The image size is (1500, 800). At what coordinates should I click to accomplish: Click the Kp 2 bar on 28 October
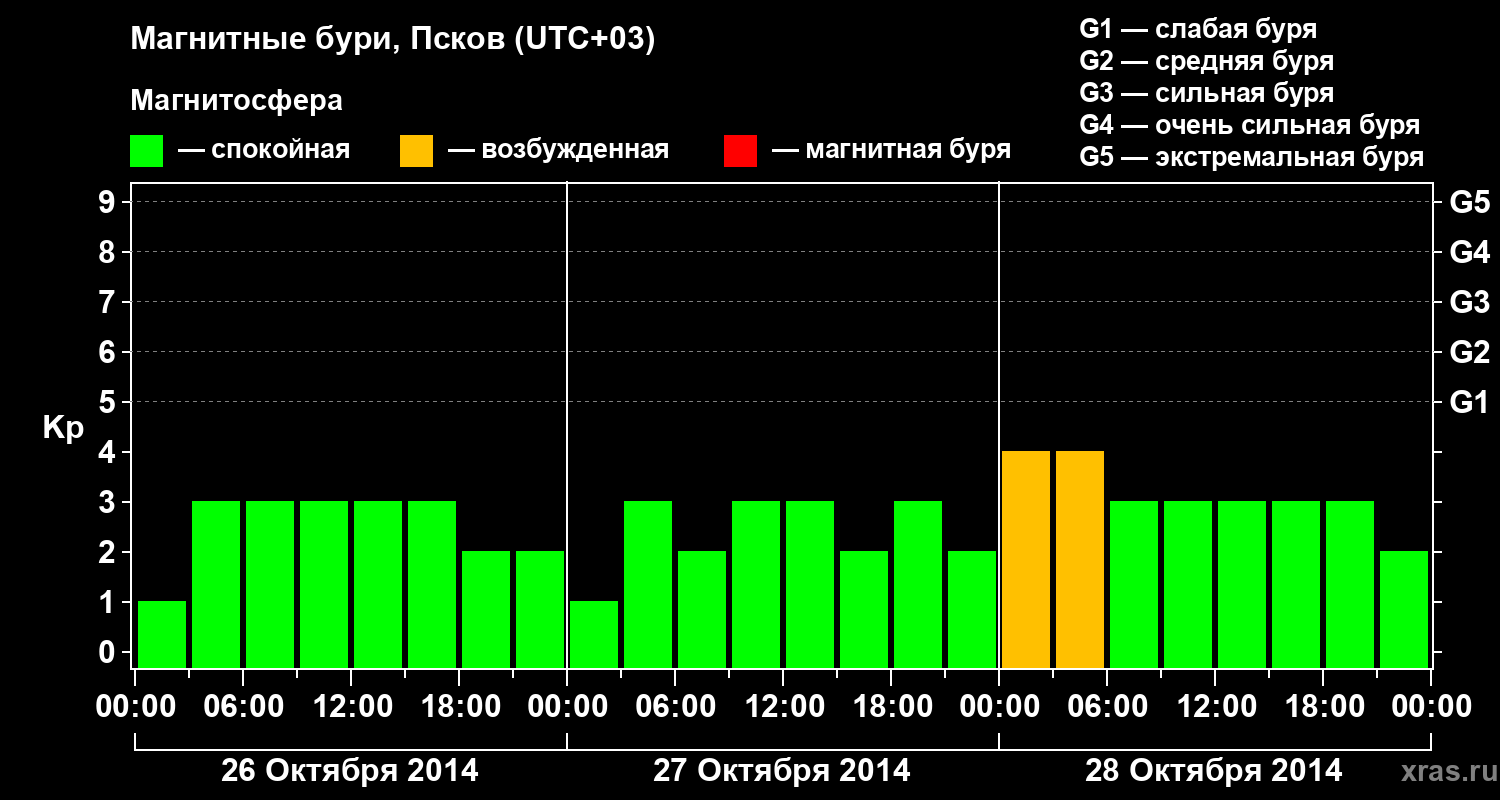coord(1404,609)
